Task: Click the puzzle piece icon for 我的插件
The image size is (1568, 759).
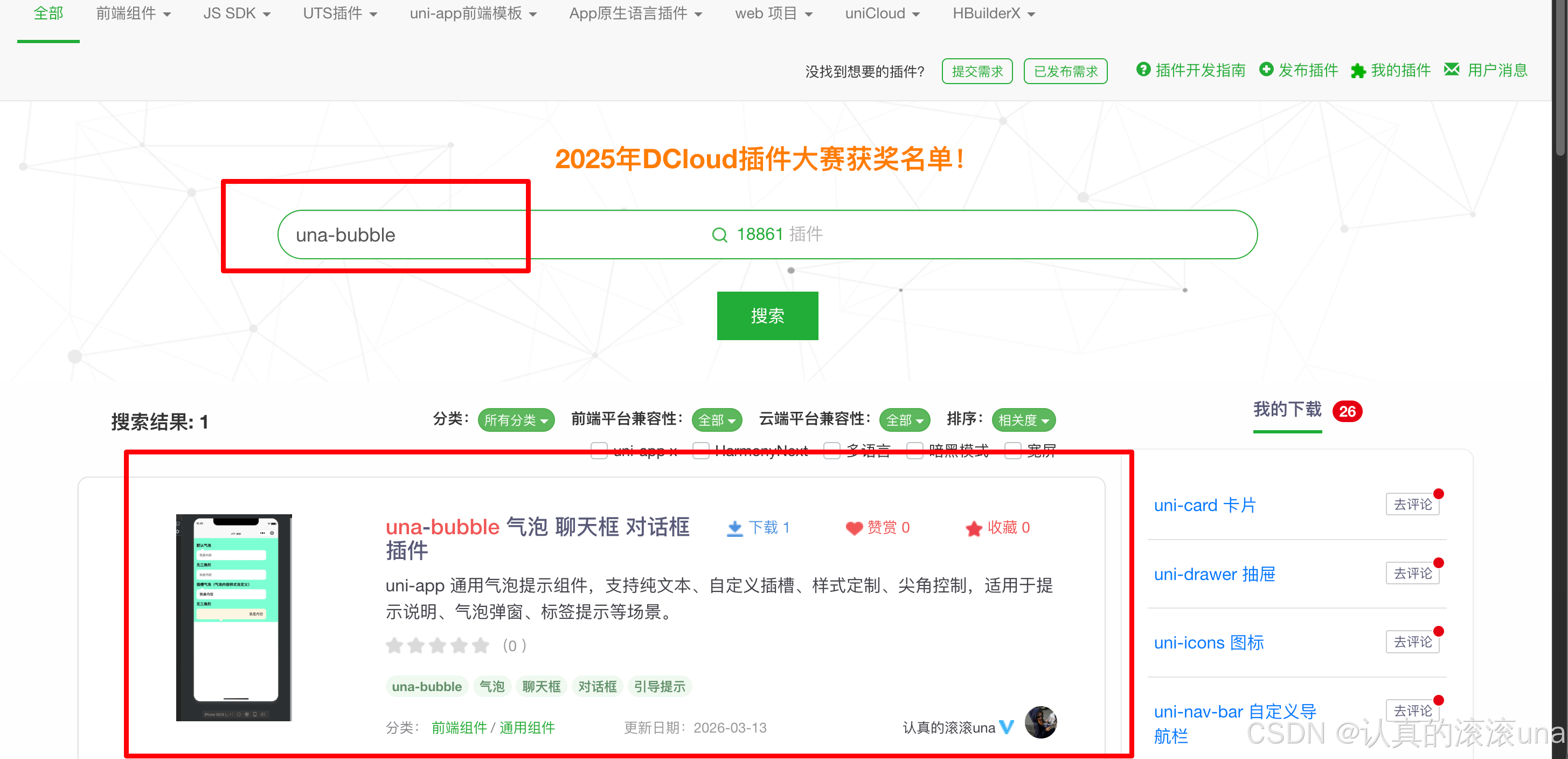Action: (1358, 71)
